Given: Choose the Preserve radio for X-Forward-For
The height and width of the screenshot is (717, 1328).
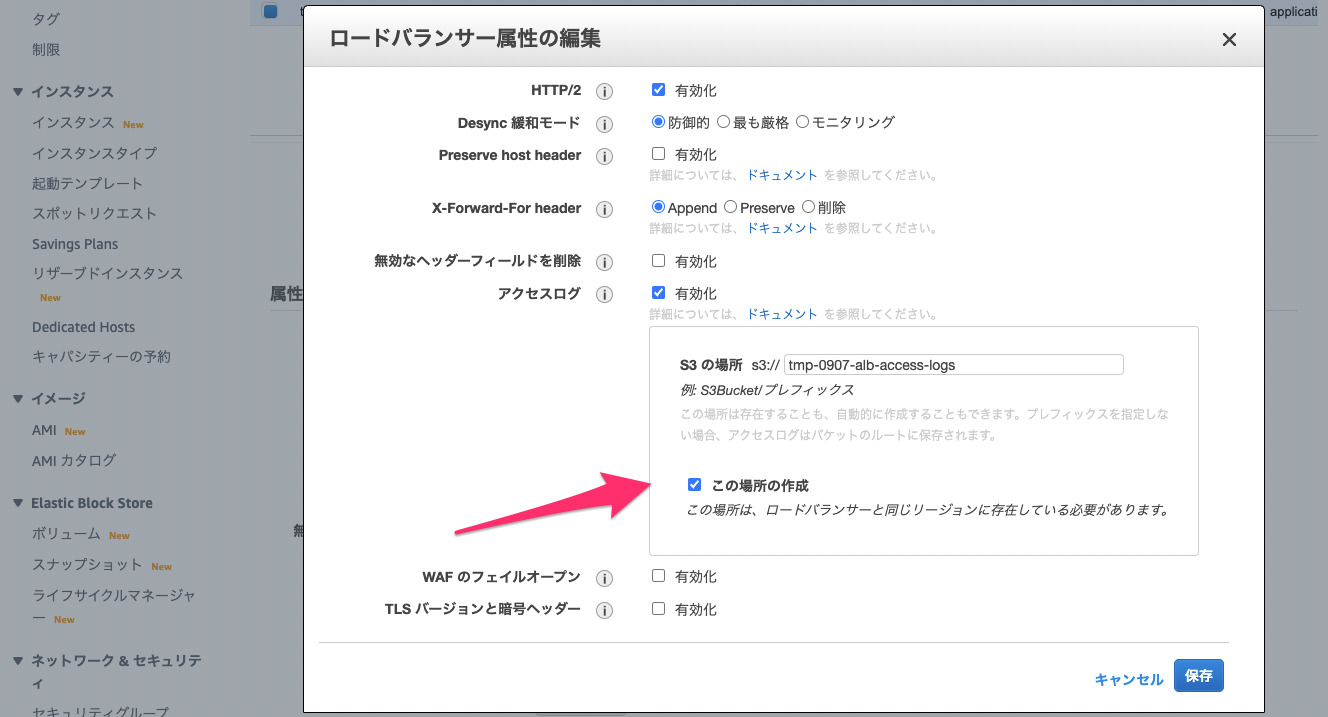Looking at the screenshot, I should click(730, 207).
